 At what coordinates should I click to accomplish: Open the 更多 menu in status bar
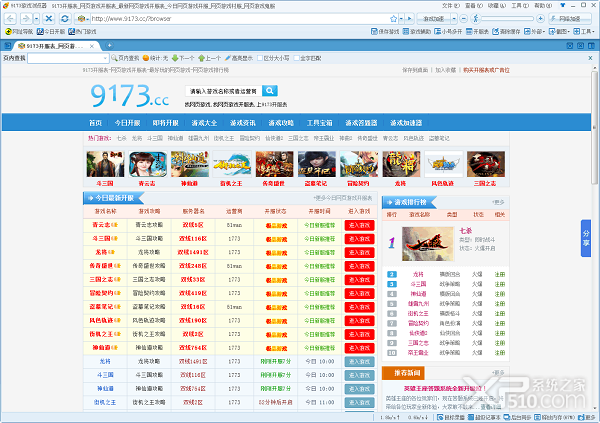click(587, 417)
